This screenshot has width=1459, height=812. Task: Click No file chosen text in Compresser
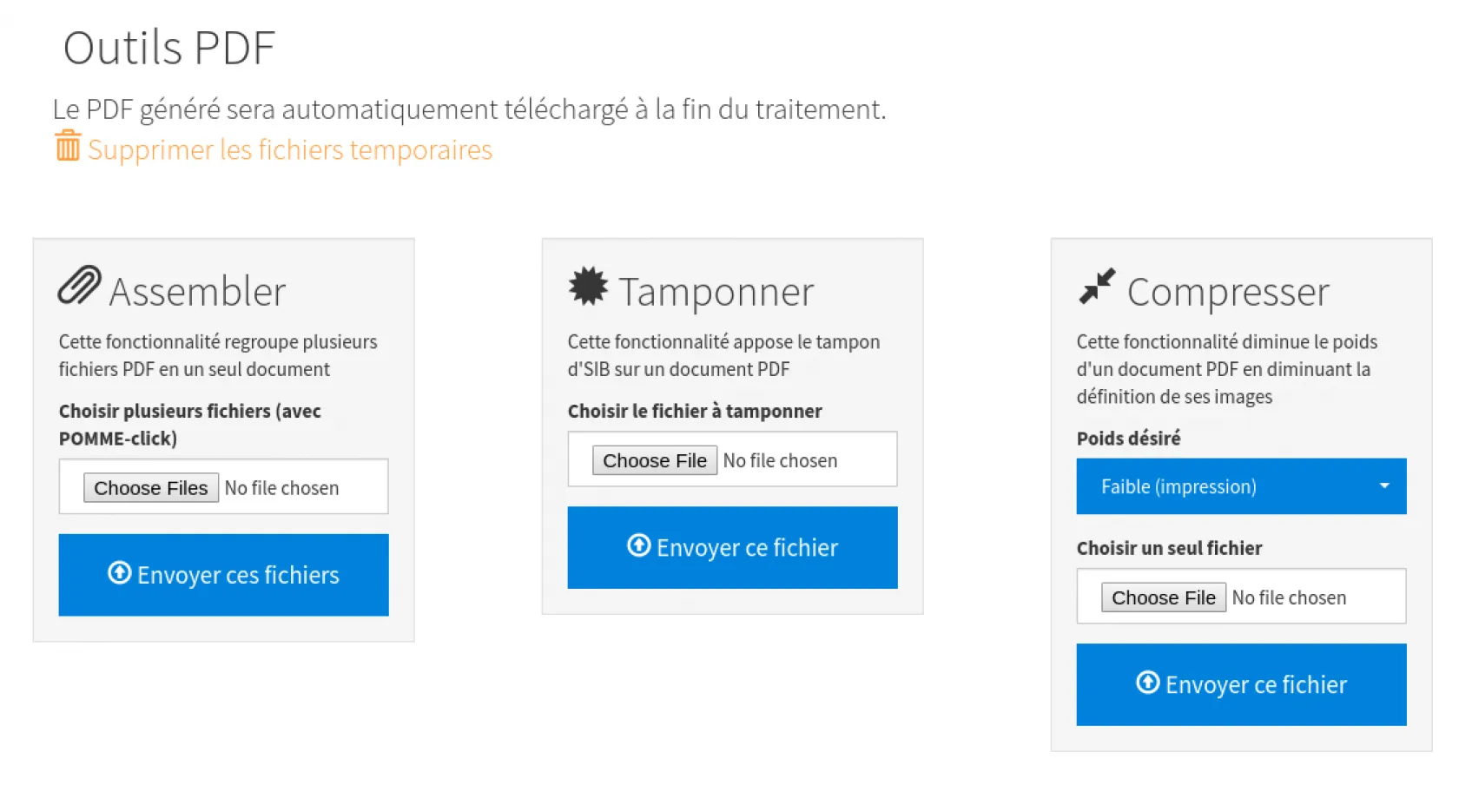(x=1289, y=597)
